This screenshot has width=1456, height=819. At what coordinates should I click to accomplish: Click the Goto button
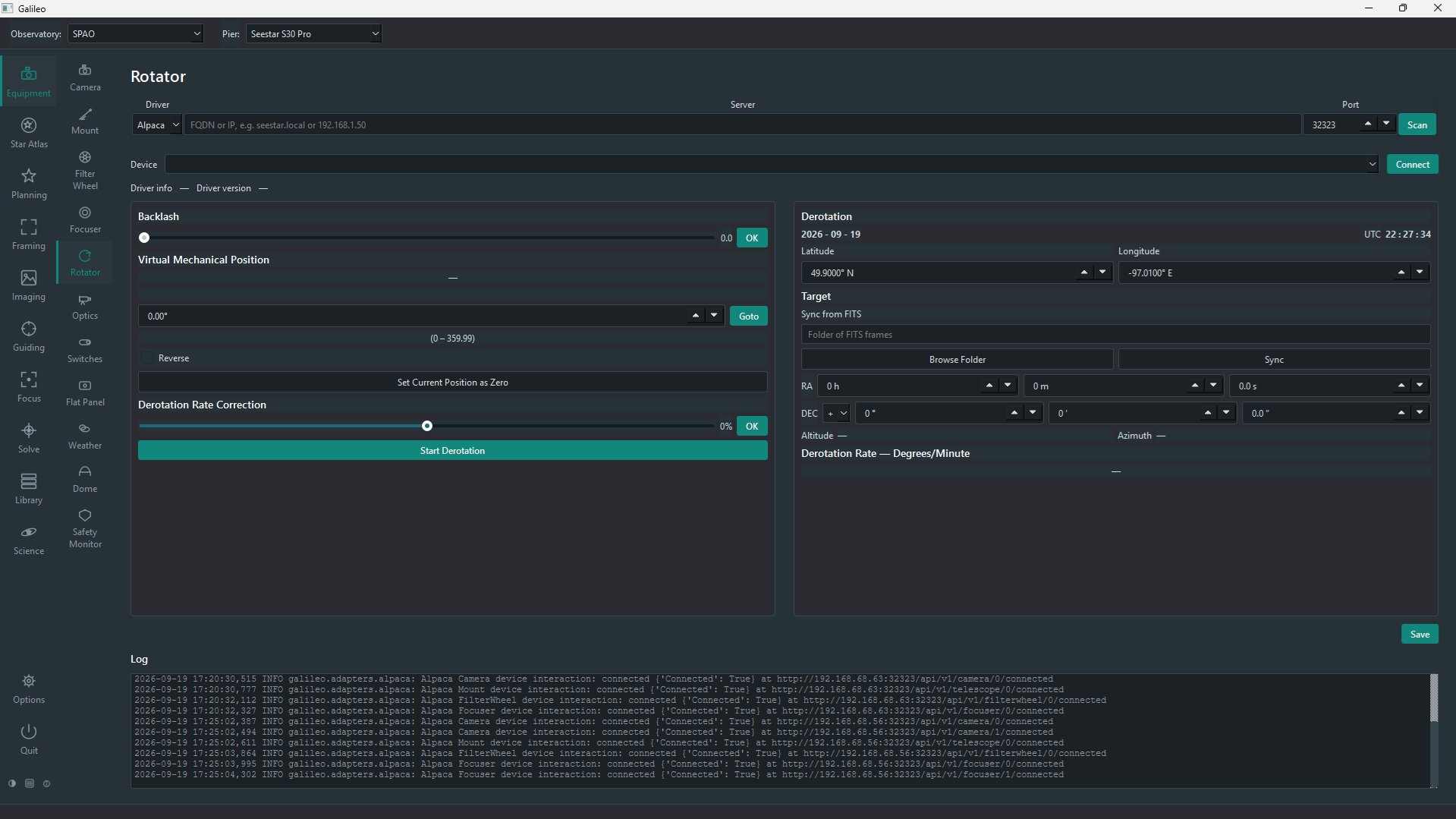point(748,316)
